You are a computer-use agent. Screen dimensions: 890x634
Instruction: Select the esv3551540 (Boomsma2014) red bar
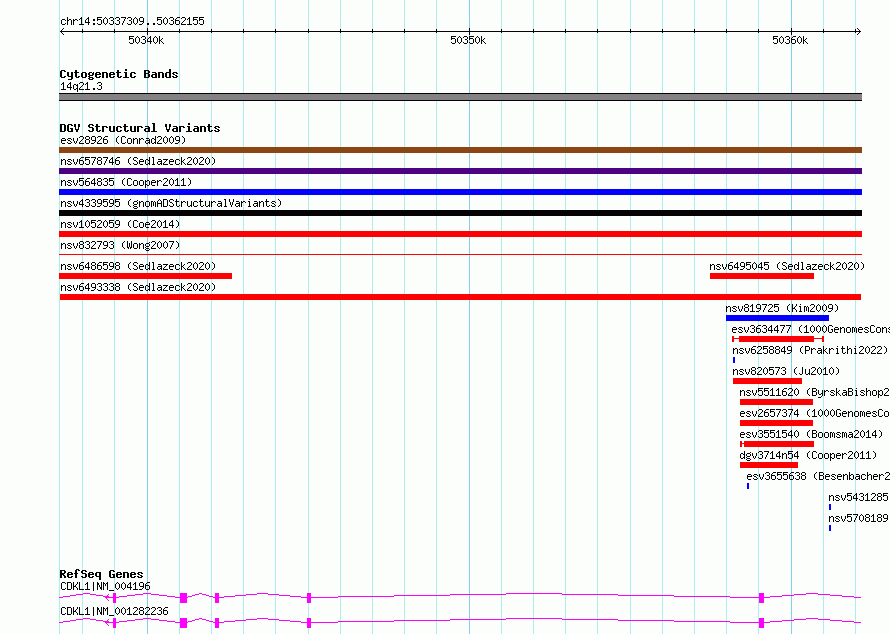[777, 444]
